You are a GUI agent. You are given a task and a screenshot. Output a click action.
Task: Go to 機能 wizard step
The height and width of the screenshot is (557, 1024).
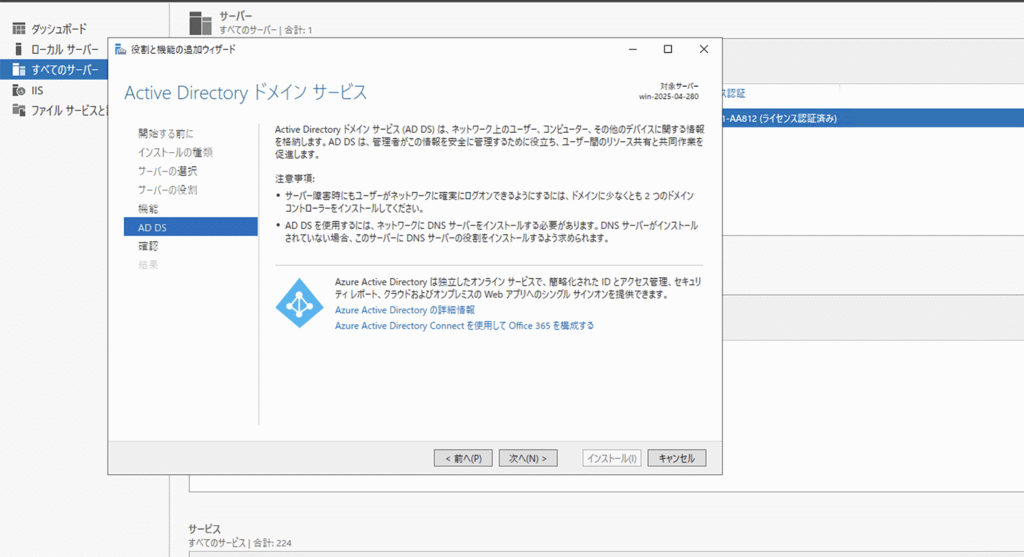148,209
